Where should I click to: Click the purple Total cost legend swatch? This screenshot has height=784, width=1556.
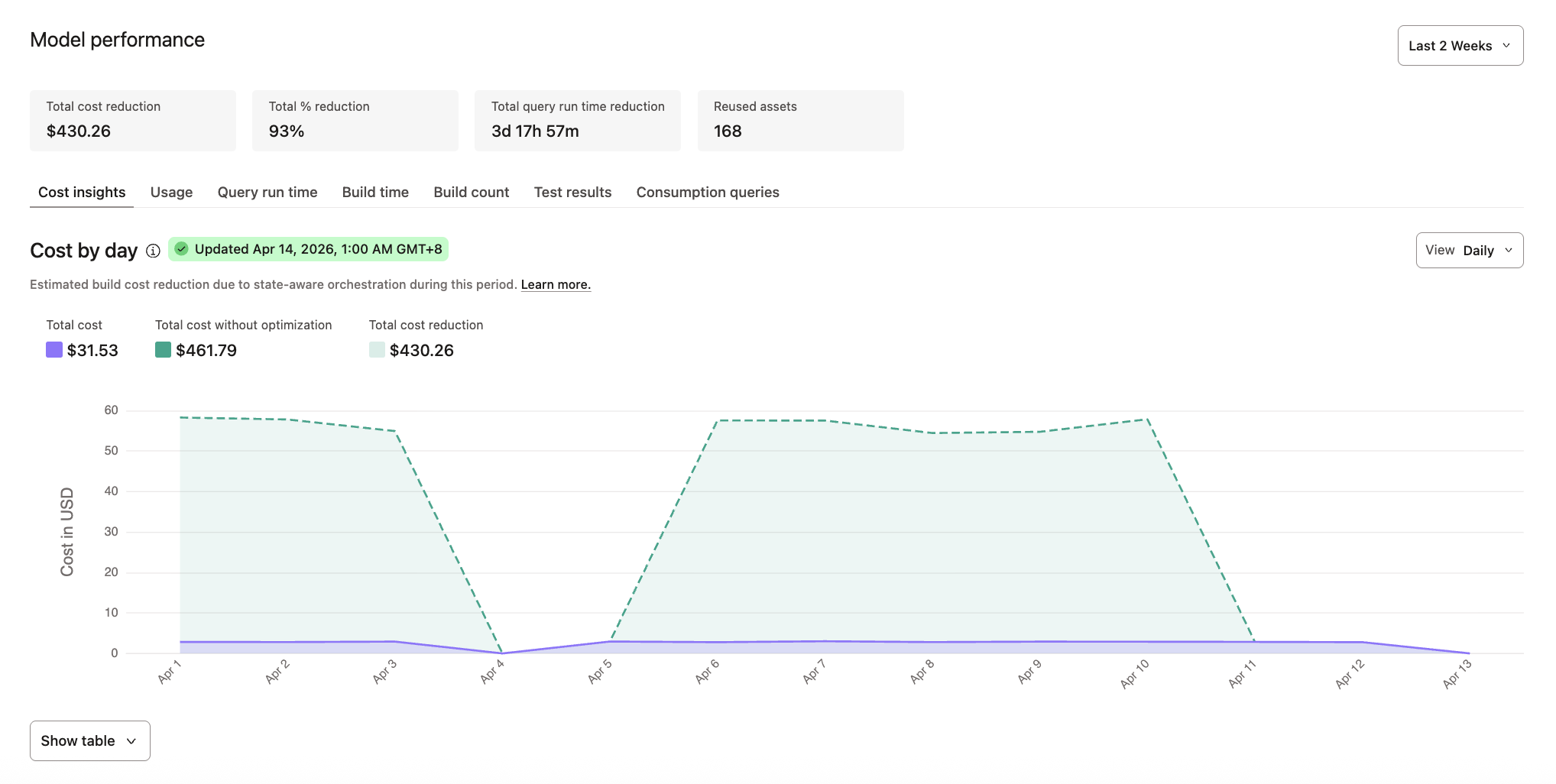click(53, 350)
